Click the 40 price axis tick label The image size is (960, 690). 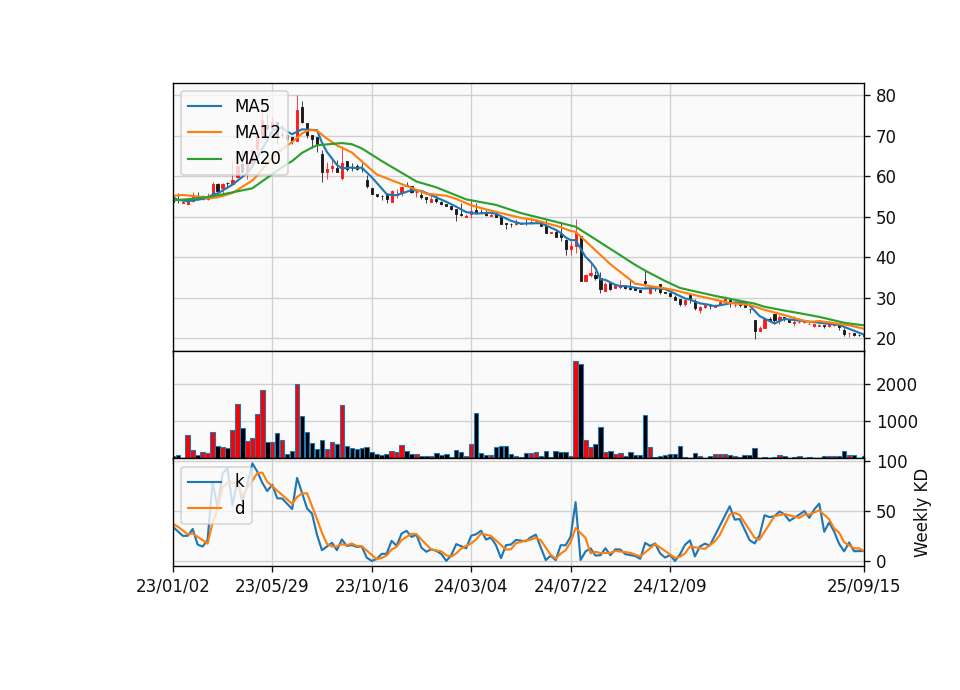point(885,258)
